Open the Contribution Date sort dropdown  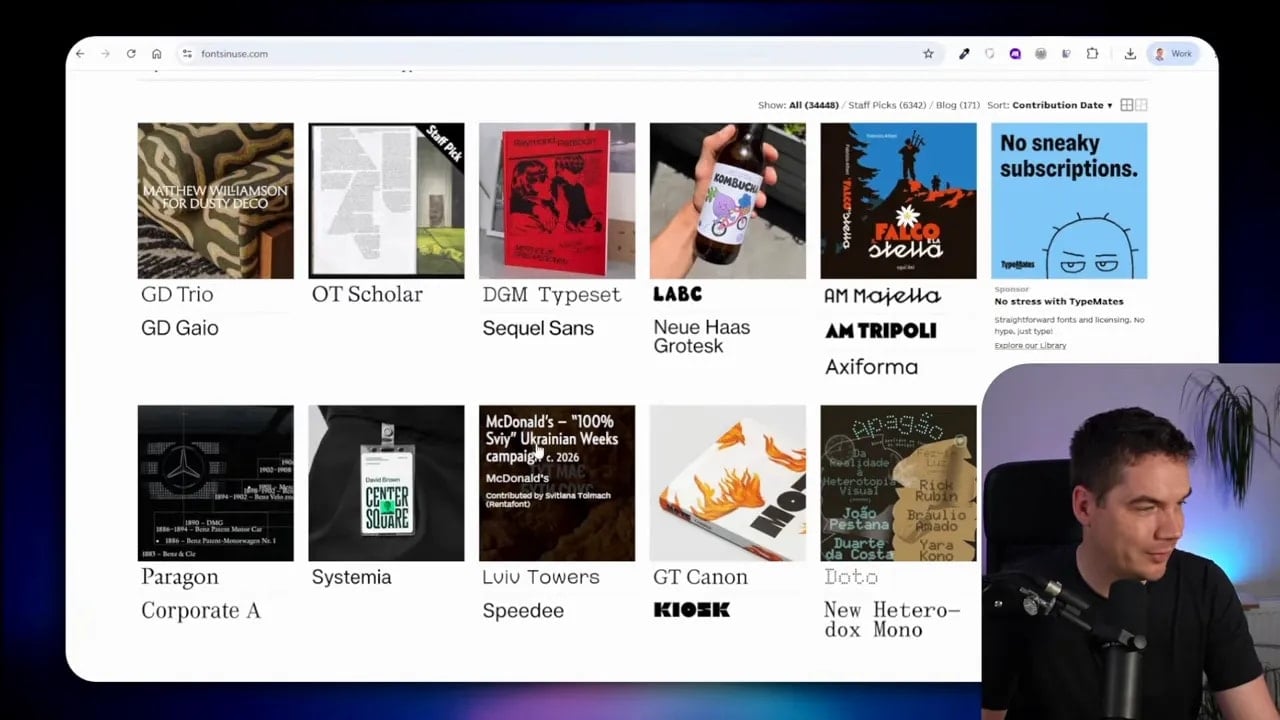point(1062,105)
